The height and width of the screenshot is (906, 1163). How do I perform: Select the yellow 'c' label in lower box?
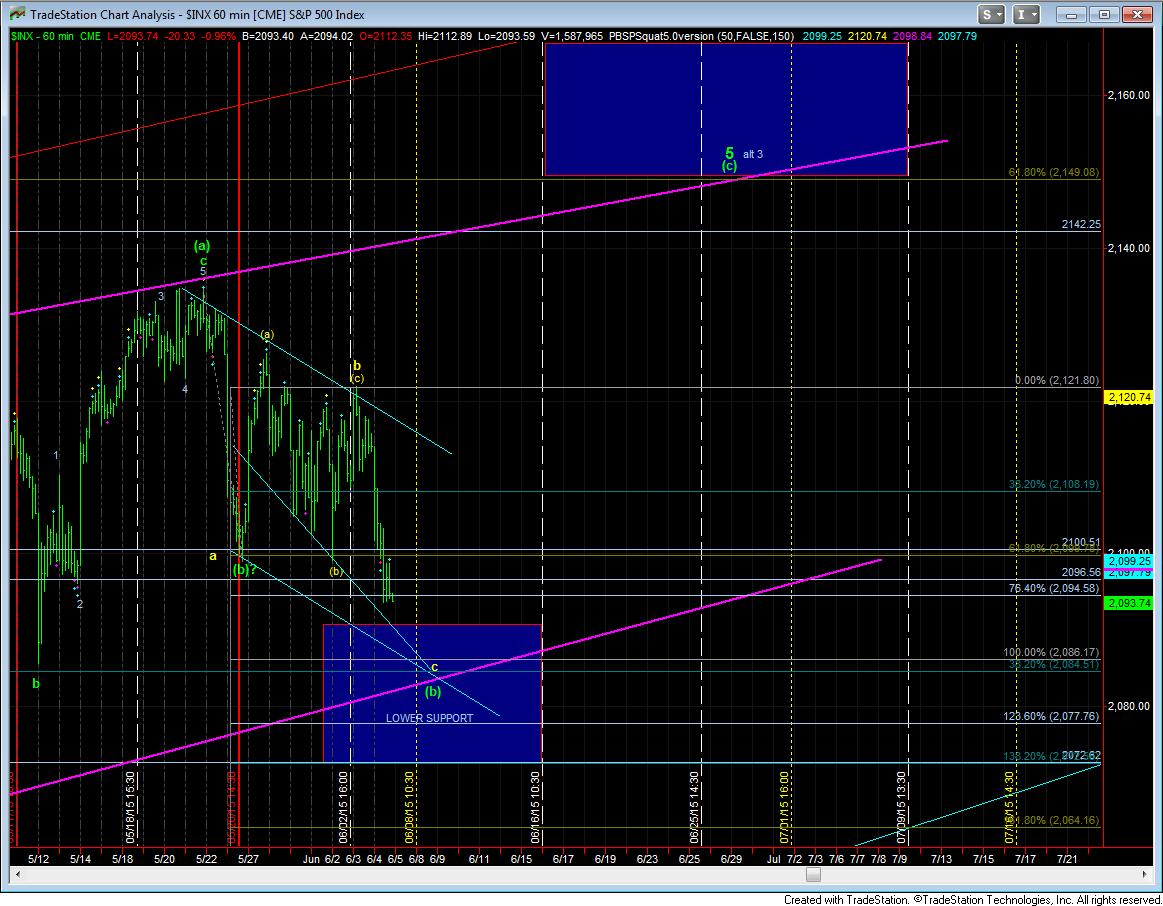tap(435, 667)
